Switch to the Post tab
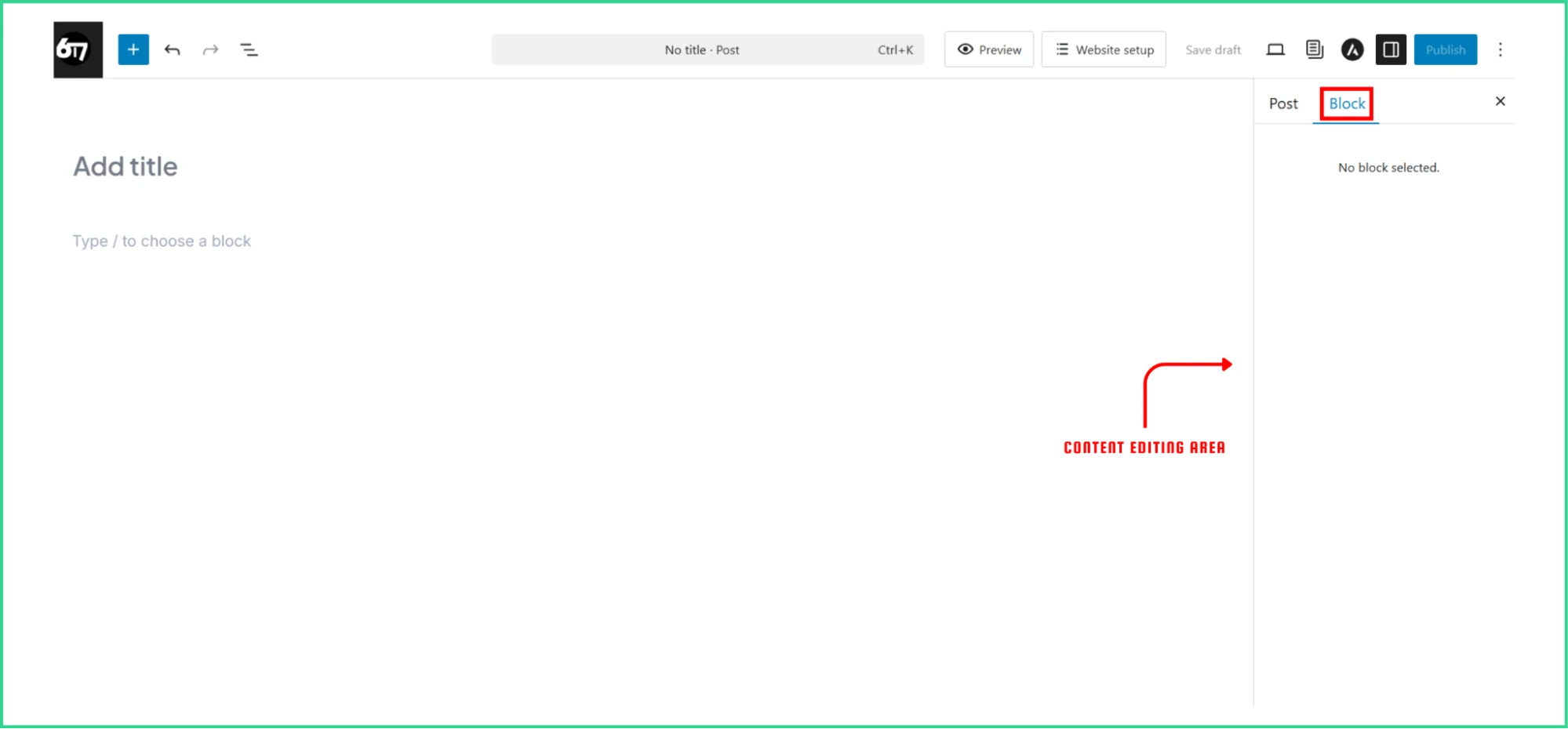 pos(1283,103)
